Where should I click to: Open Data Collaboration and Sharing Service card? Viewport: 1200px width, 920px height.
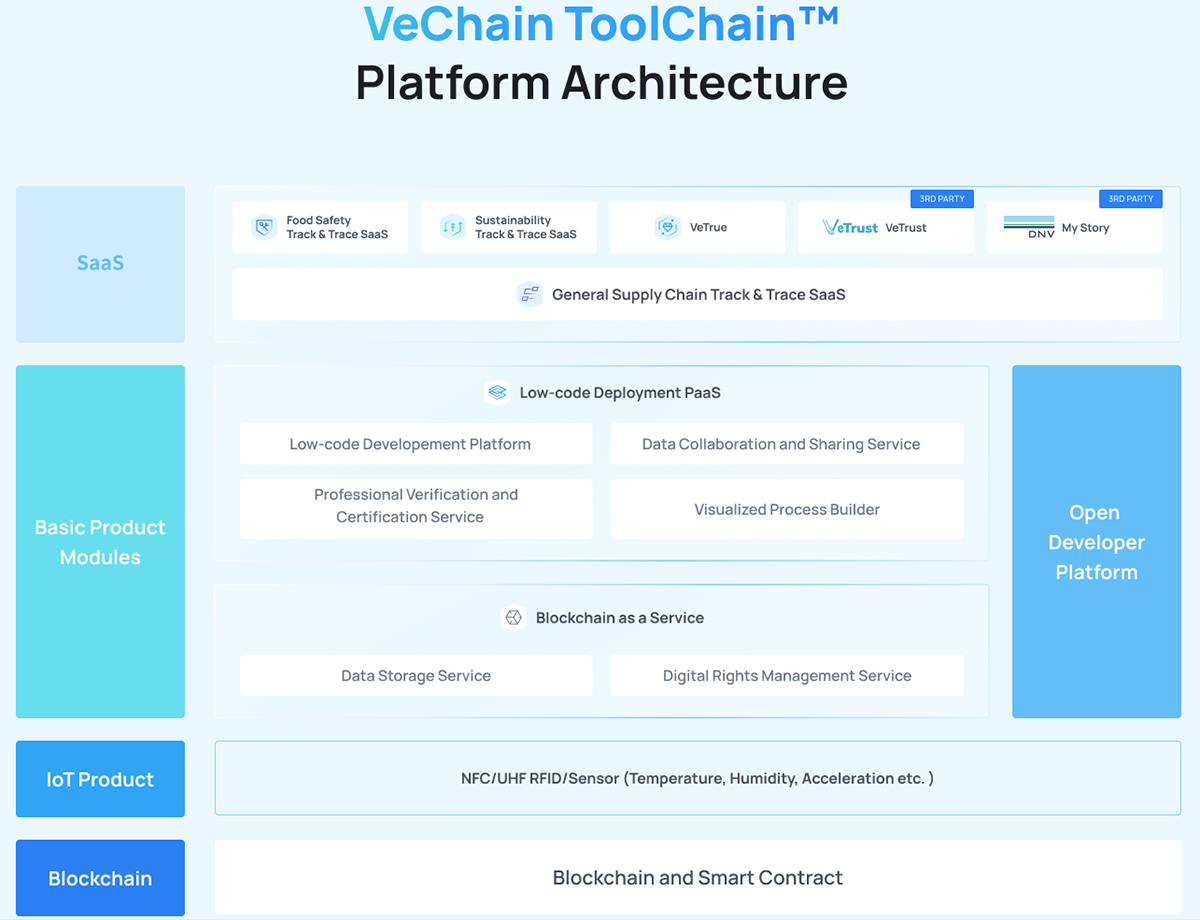tap(787, 444)
